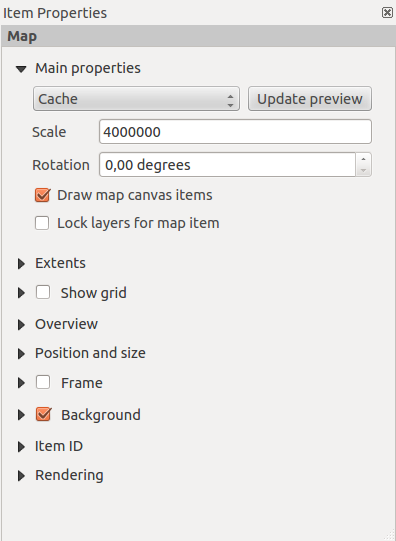
Task: Decrease rotation with the down arrow
Action: pos(363,170)
